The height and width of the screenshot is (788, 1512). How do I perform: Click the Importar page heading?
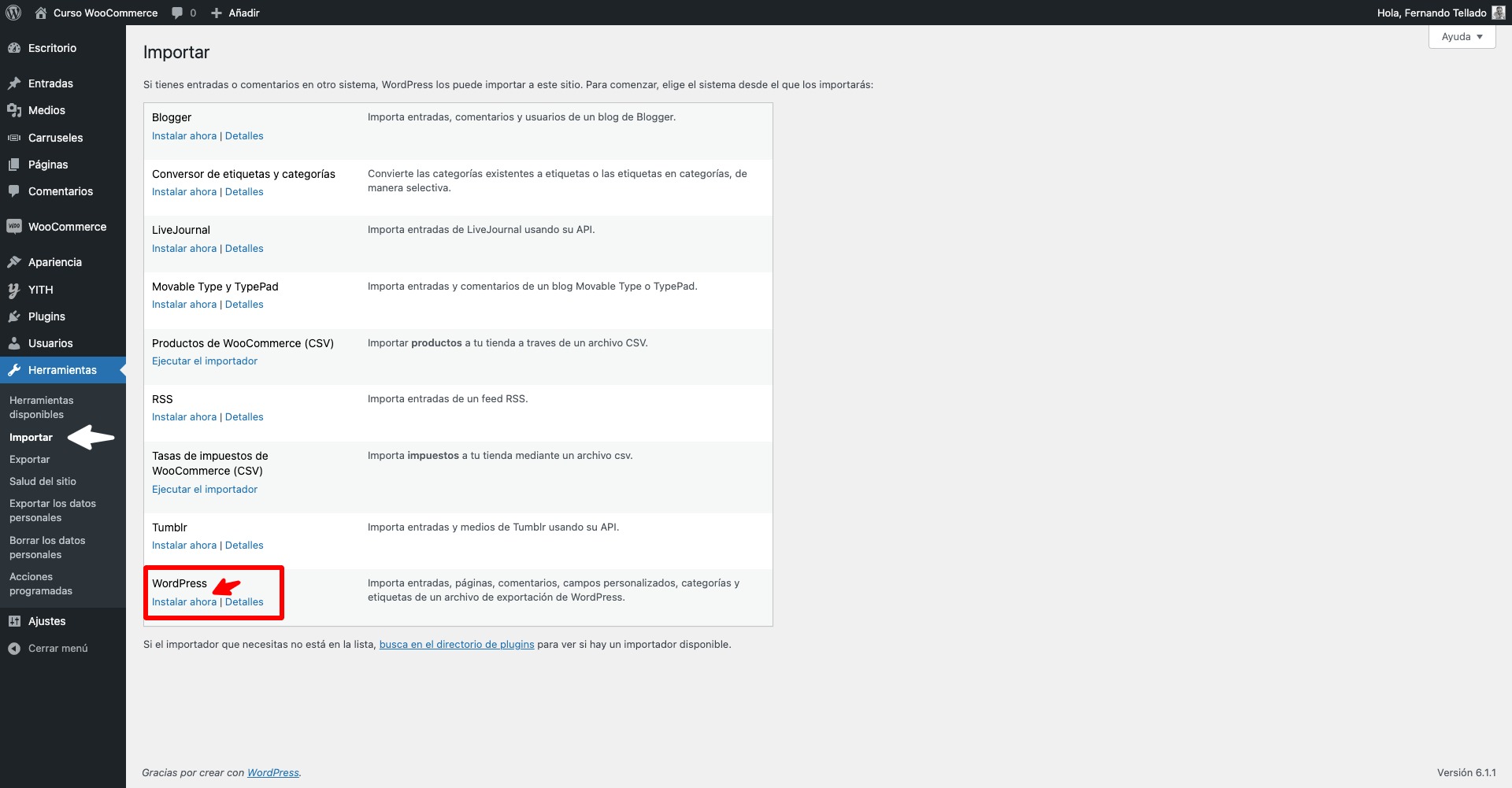[x=176, y=53]
